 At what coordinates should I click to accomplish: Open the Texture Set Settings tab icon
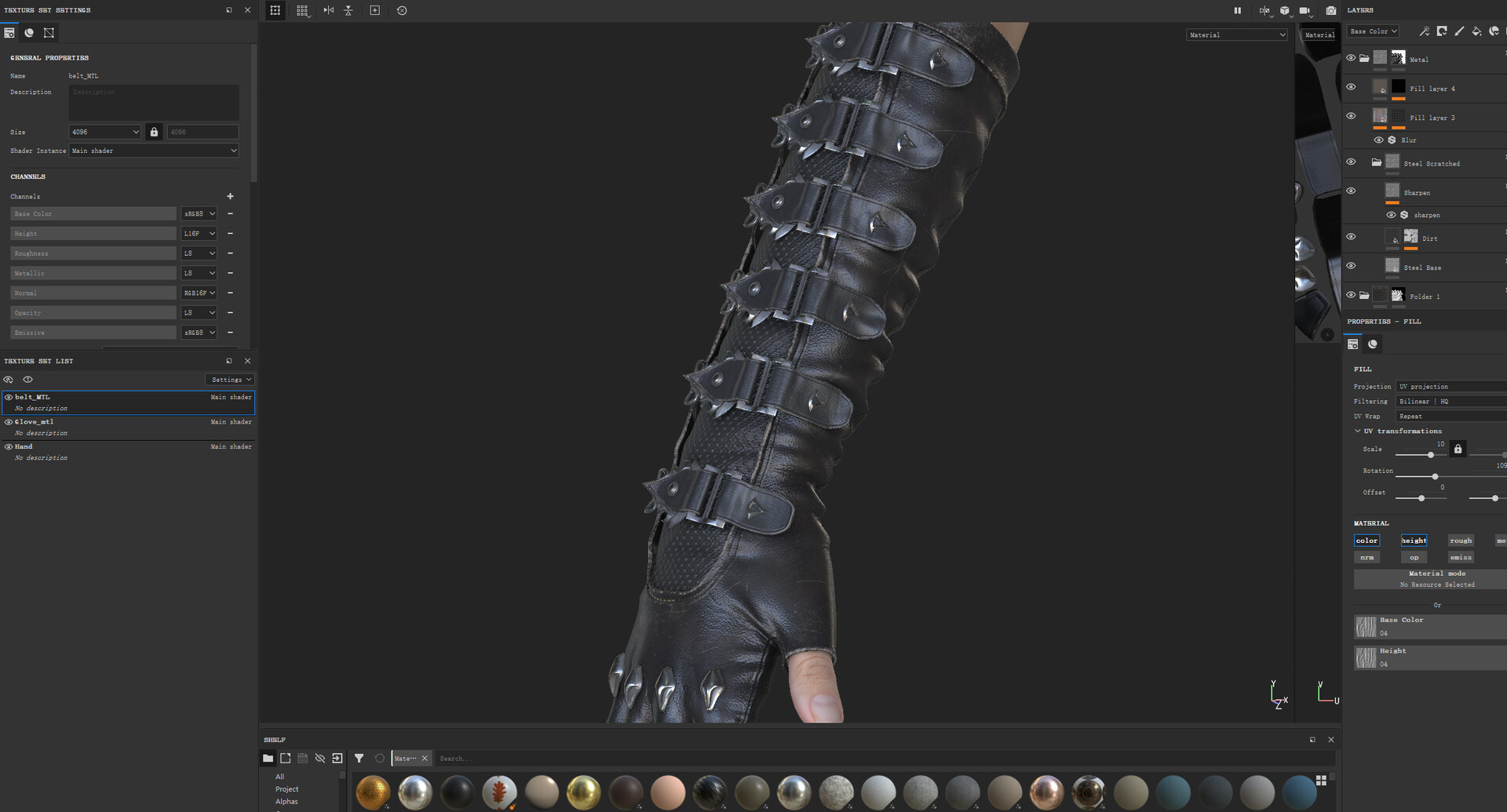(x=9, y=33)
